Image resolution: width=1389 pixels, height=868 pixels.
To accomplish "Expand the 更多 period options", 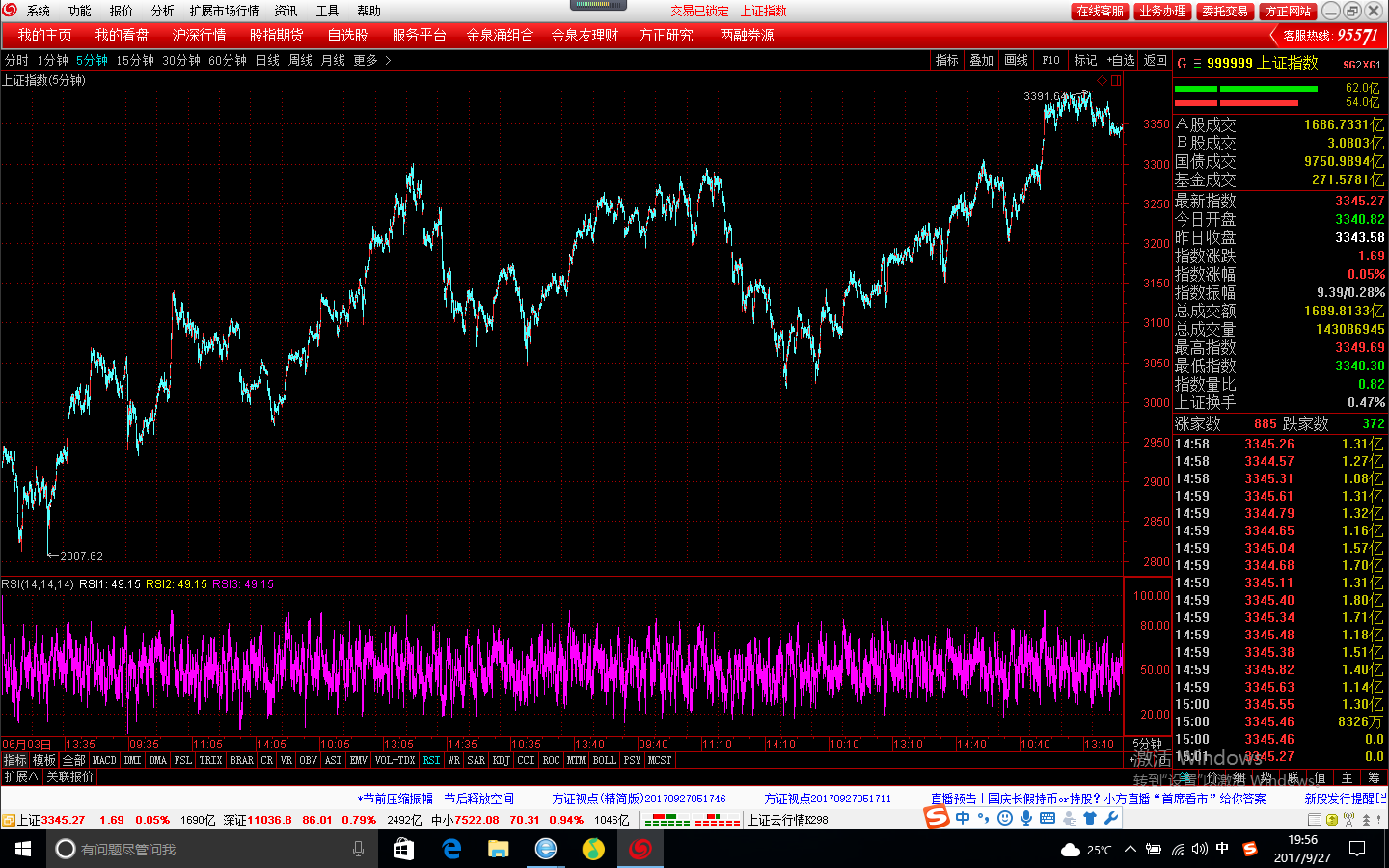I will [x=371, y=60].
